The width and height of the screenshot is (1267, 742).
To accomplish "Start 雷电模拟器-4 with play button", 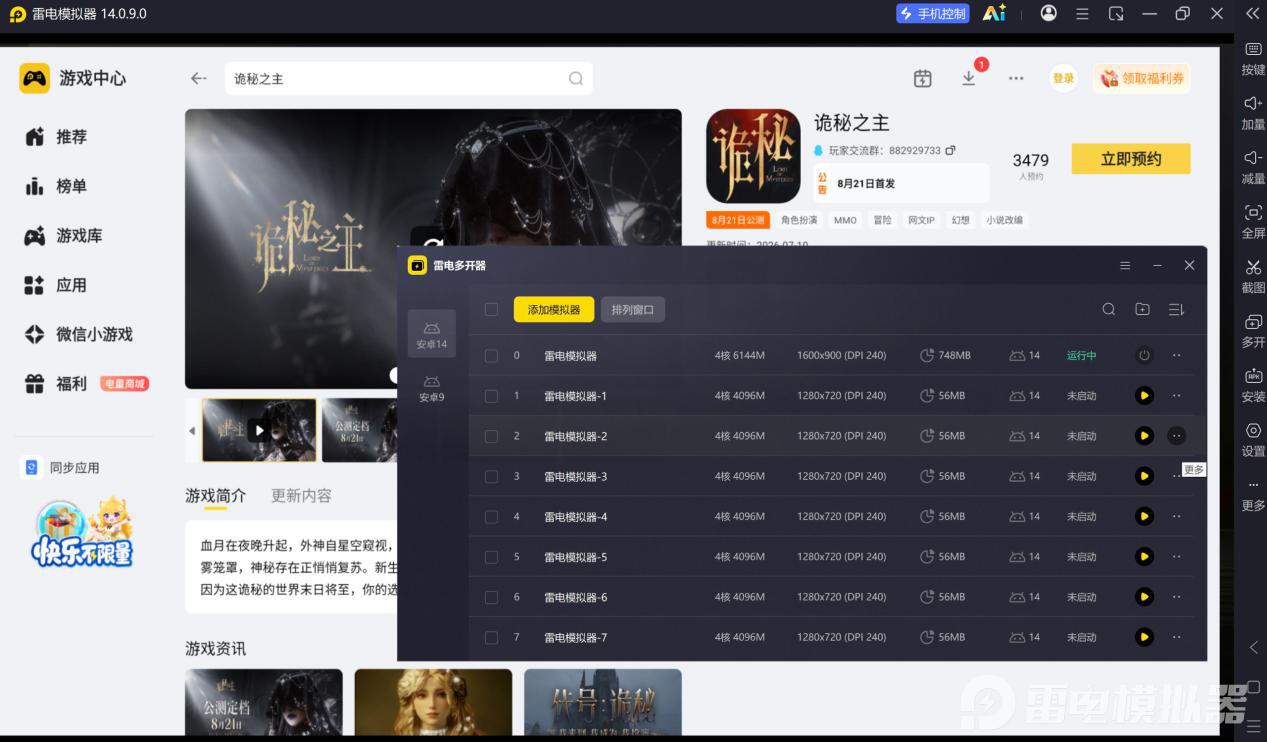I will (x=1145, y=517).
